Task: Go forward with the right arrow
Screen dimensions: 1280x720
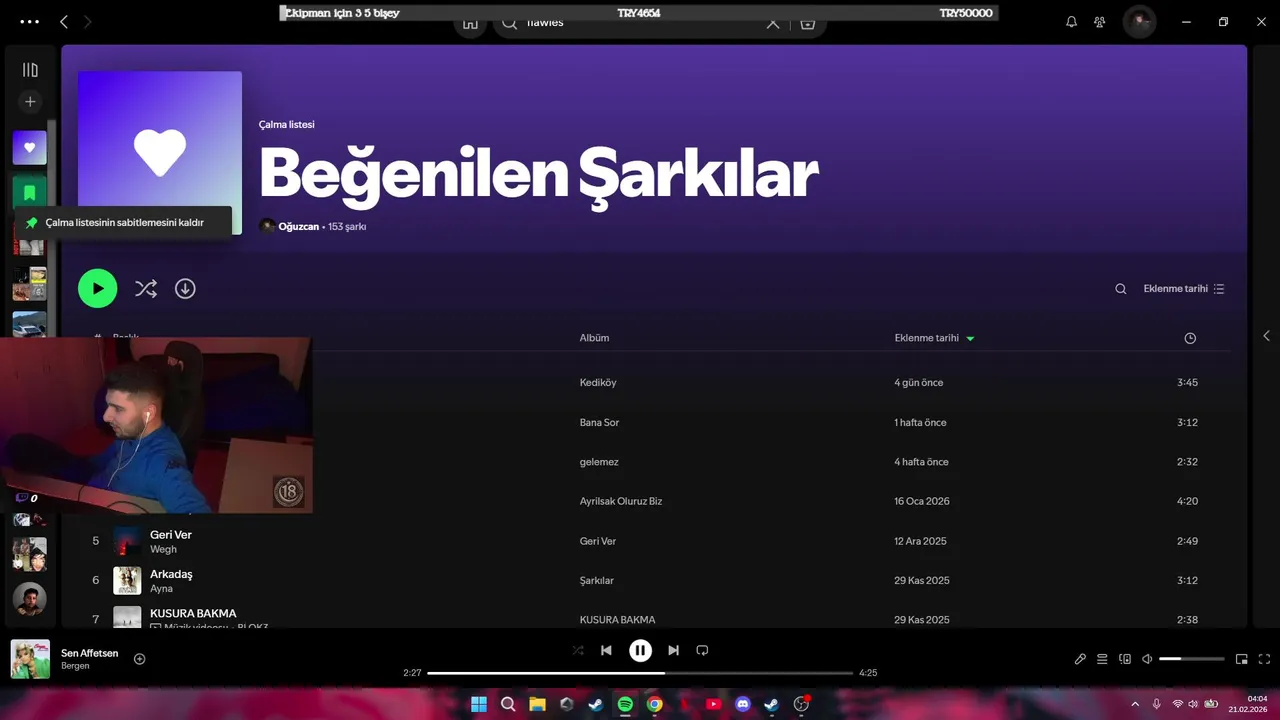Action: point(88,21)
